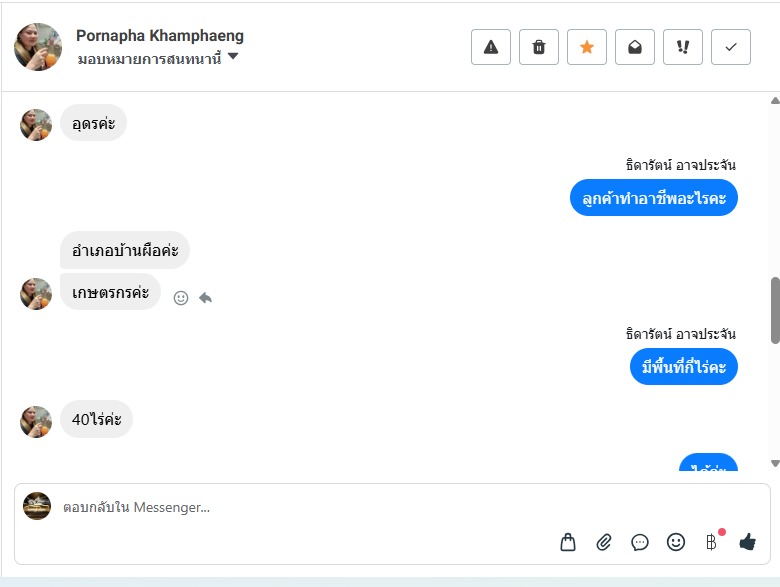Click the ลูกค้าทำอาชีพอะไรคะ message bubble
Viewport: 780px width, 587px height.
(x=654, y=197)
